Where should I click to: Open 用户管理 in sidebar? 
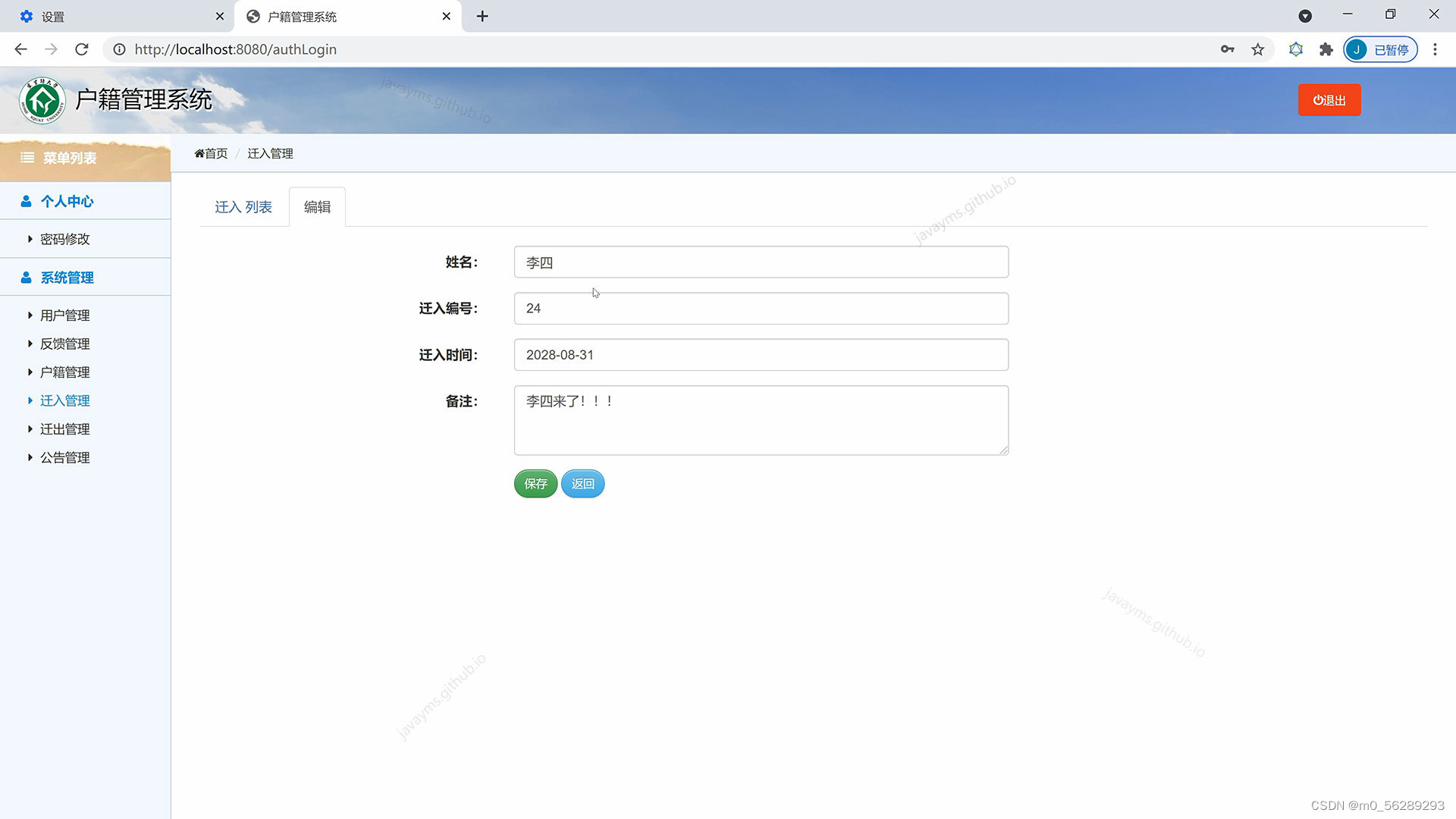coord(64,315)
